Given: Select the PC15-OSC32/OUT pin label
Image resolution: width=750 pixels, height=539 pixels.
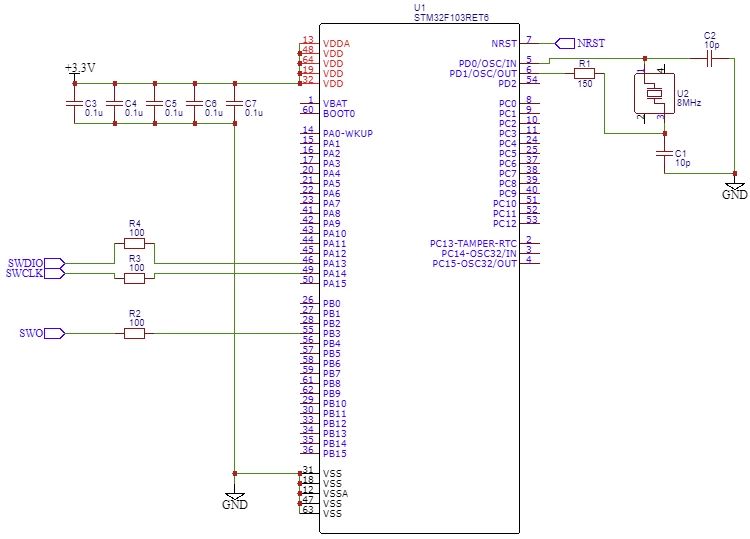Looking at the screenshot, I should (x=474, y=264).
